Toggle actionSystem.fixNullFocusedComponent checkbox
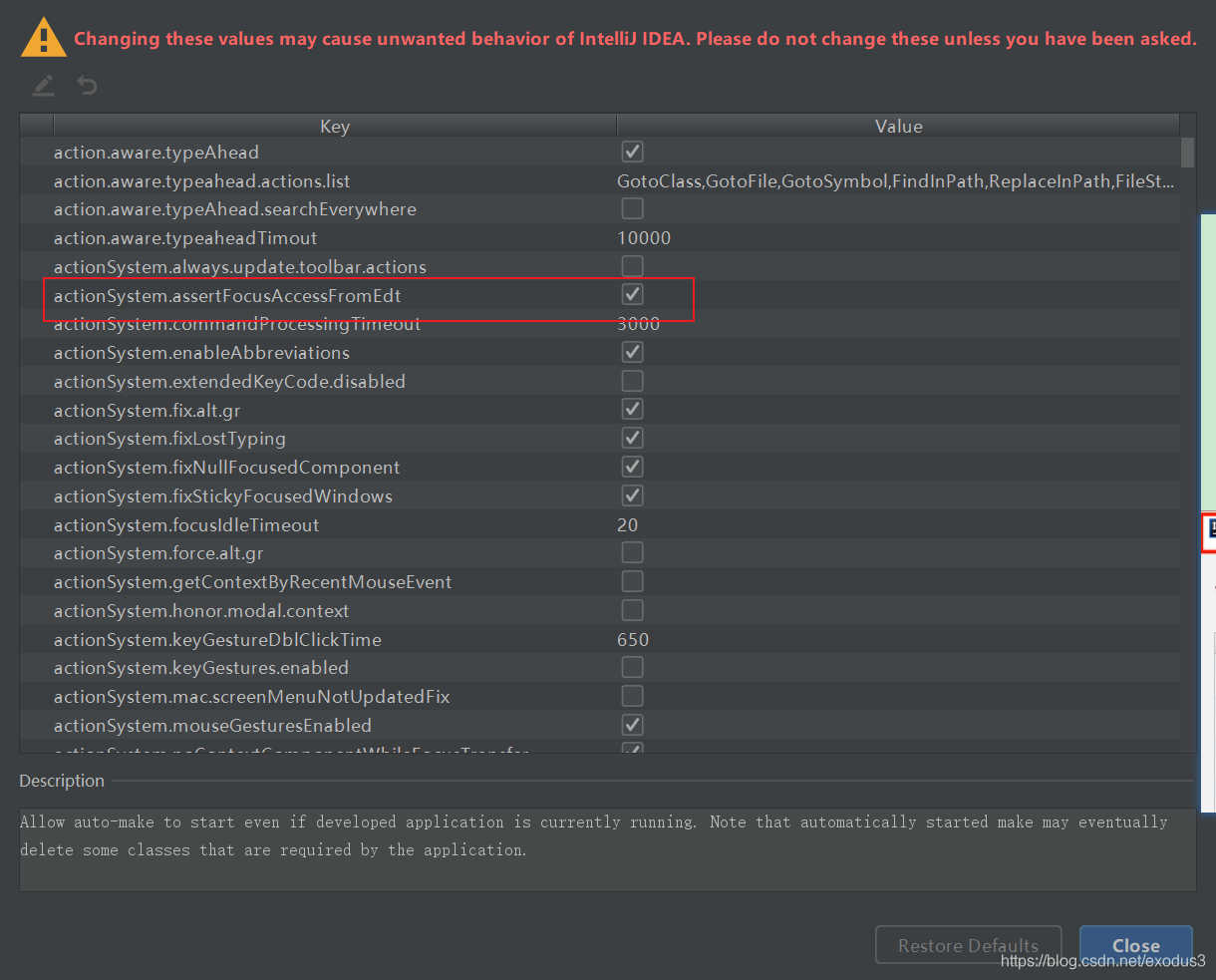Viewport: 1216px width, 980px height. point(632,467)
